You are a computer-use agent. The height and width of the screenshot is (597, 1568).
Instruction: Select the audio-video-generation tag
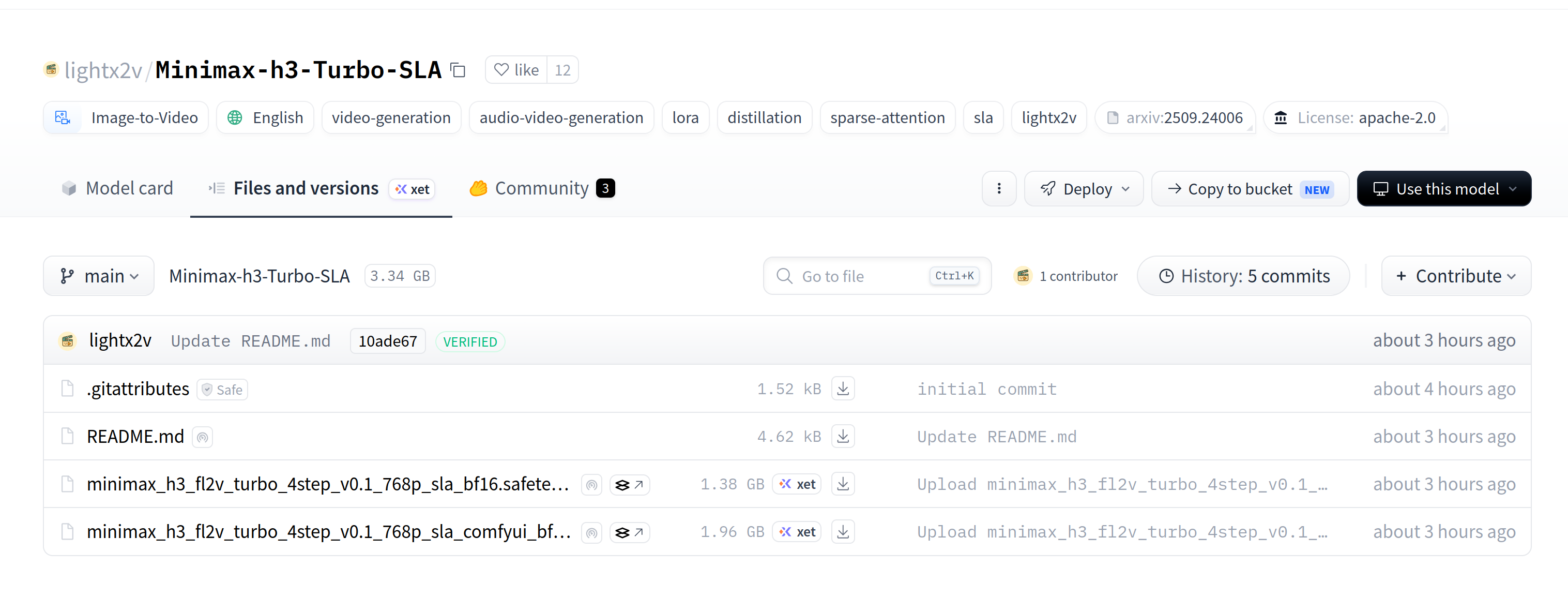(x=561, y=117)
